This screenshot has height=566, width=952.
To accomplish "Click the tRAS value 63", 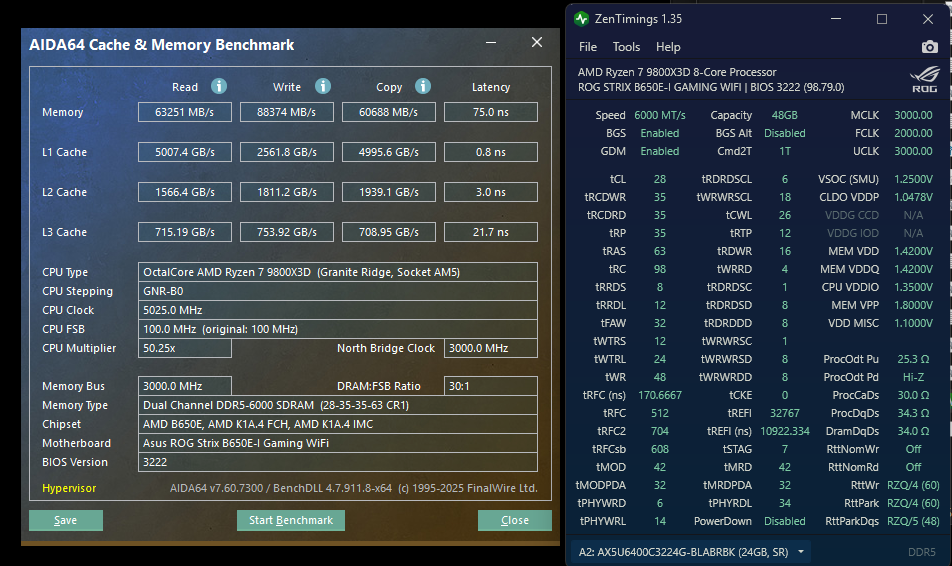I will (x=660, y=251).
